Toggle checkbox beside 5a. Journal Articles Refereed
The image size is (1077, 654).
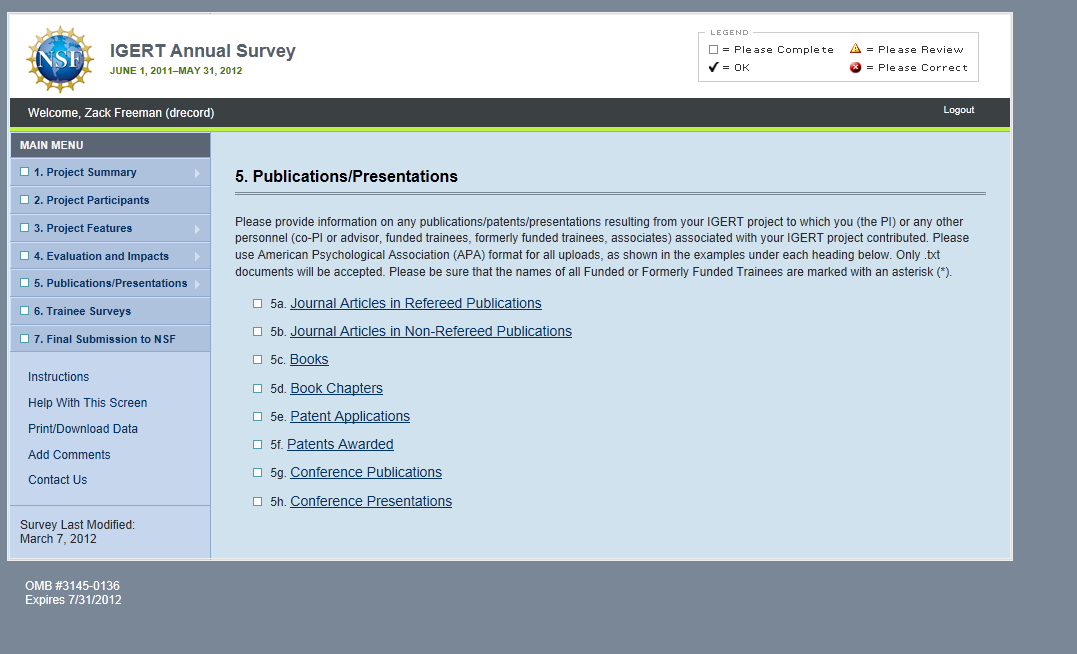pyautogui.click(x=258, y=304)
